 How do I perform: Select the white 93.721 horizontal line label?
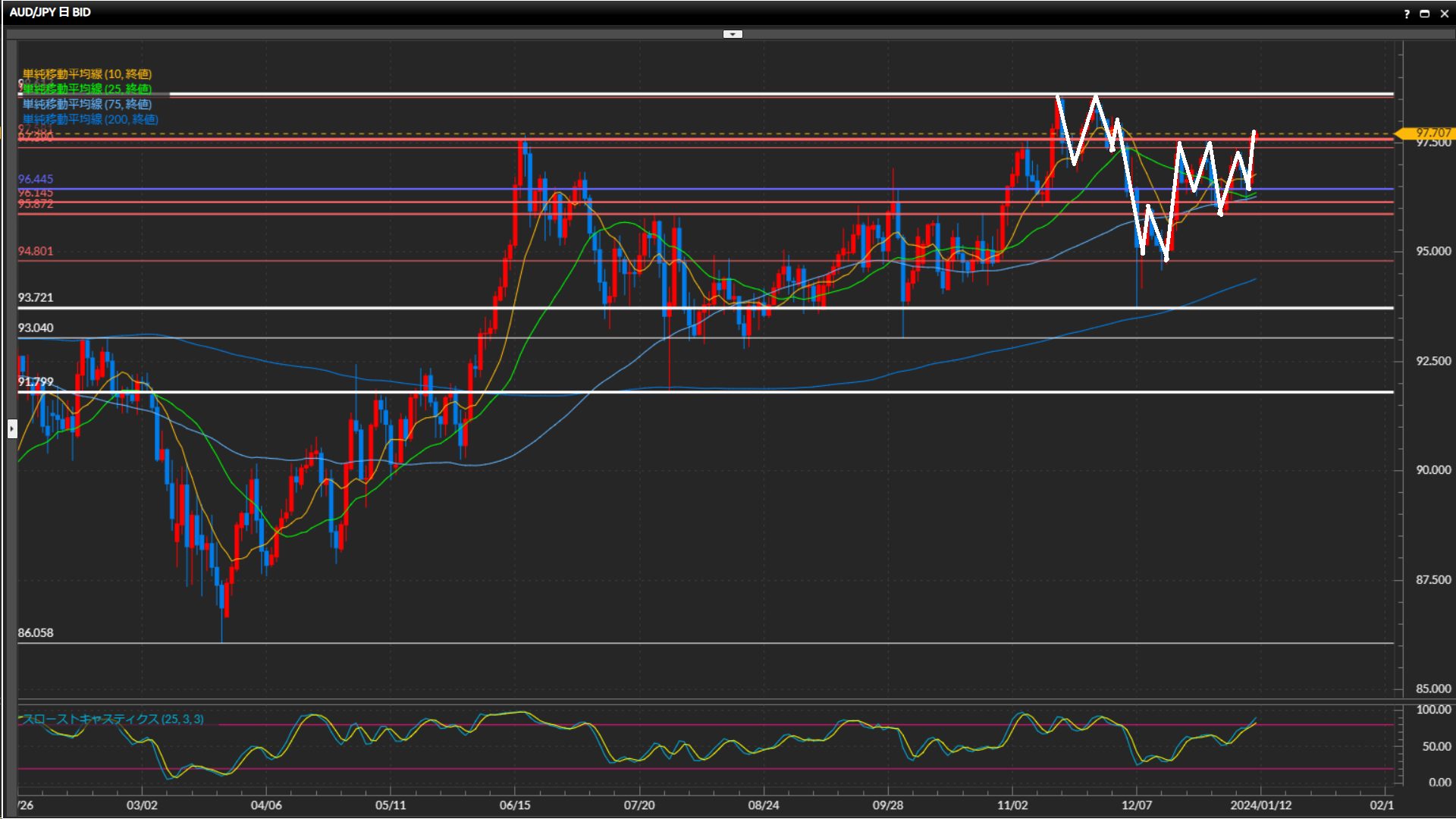pyautogui.click(x=36, y=297)
